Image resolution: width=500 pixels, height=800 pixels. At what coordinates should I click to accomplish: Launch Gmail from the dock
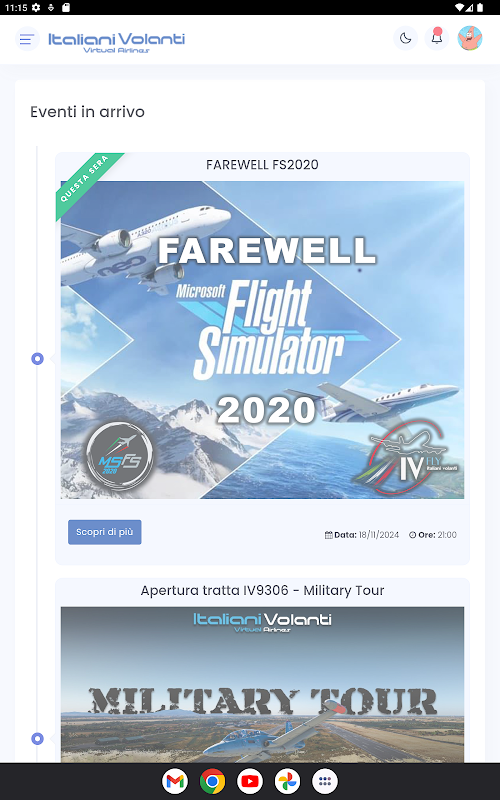click(x=175, y=781)
